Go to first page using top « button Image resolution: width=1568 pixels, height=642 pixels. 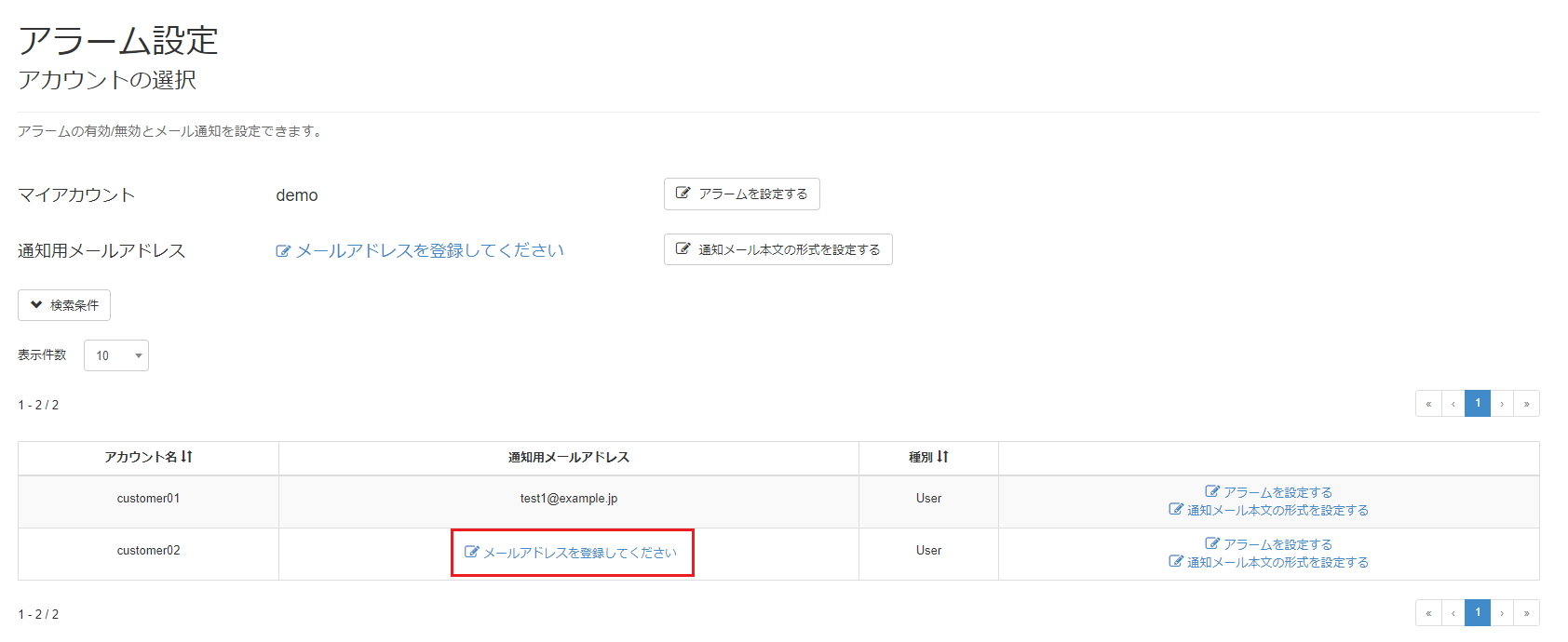[1428, 404]
